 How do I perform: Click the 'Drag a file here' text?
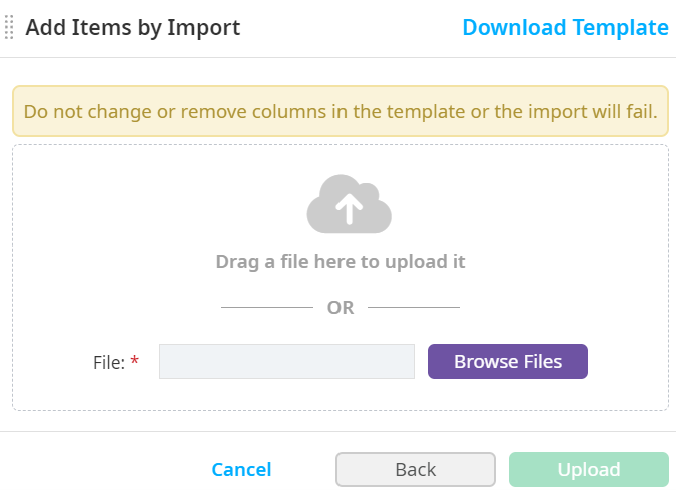pyautogui.click(x=340, y=262)
